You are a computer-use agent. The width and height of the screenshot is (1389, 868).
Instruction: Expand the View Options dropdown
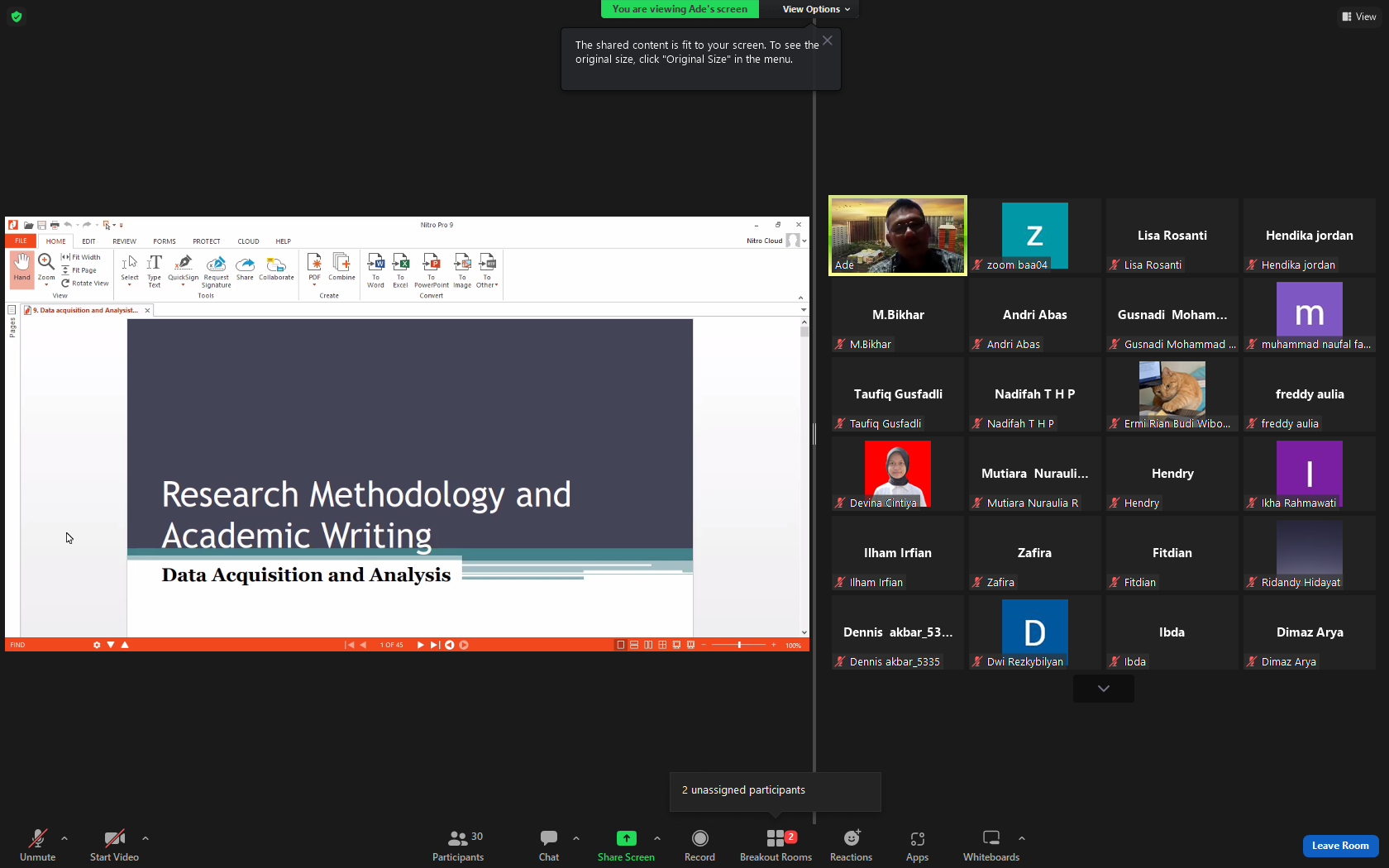(816, 9)
